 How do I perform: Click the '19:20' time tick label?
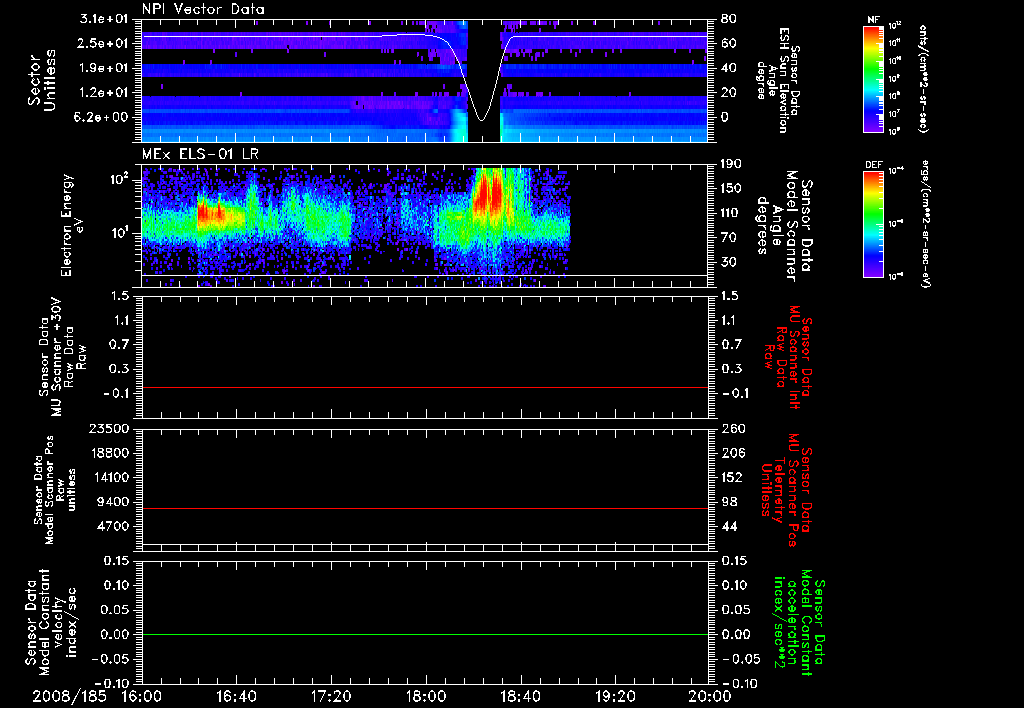615,696
